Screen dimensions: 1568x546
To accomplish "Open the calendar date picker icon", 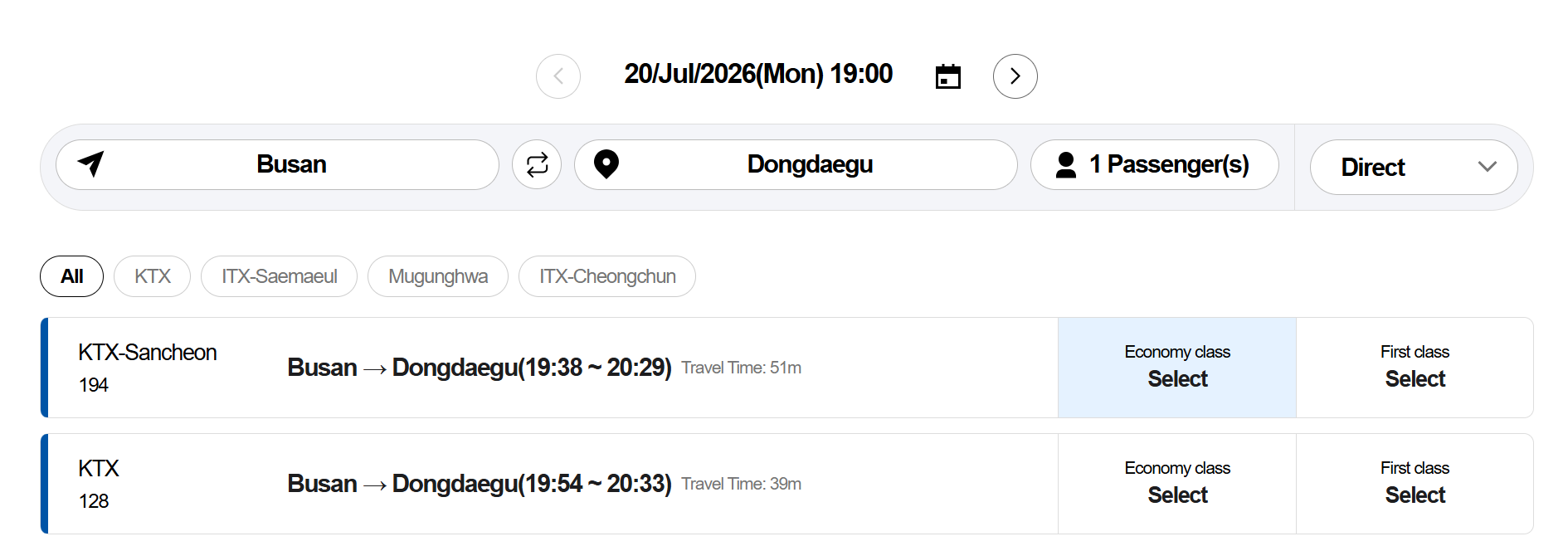I will 947,76.
